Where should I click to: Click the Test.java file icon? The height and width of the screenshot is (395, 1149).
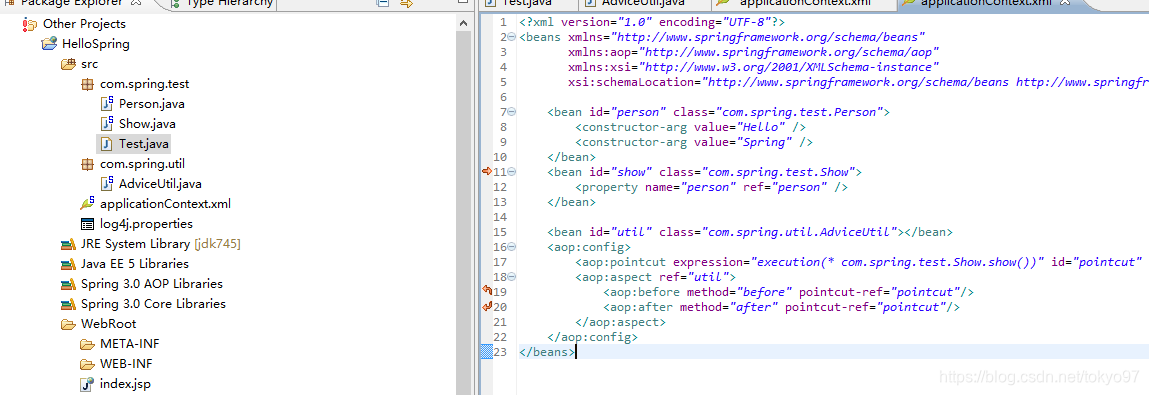click(106, 144)
